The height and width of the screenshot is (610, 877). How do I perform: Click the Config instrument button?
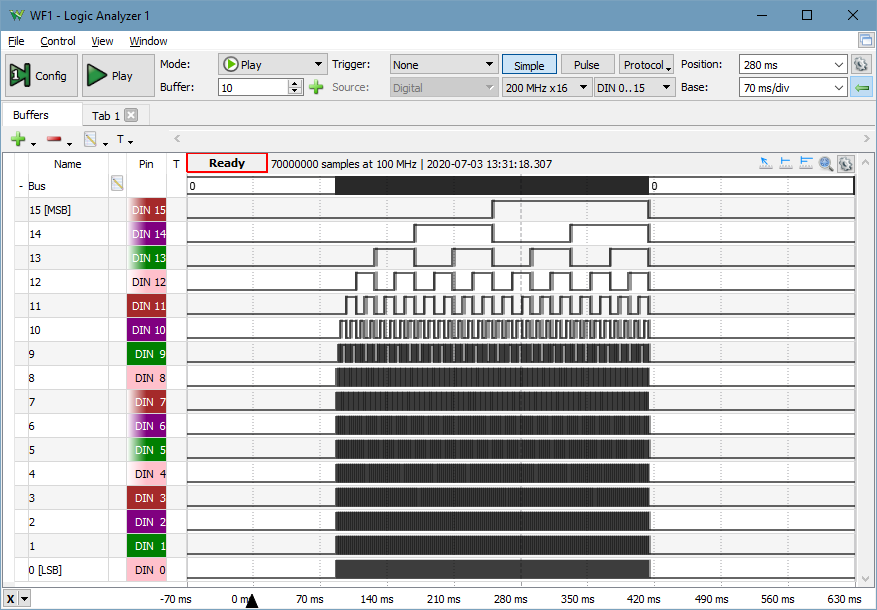(38, 75)
